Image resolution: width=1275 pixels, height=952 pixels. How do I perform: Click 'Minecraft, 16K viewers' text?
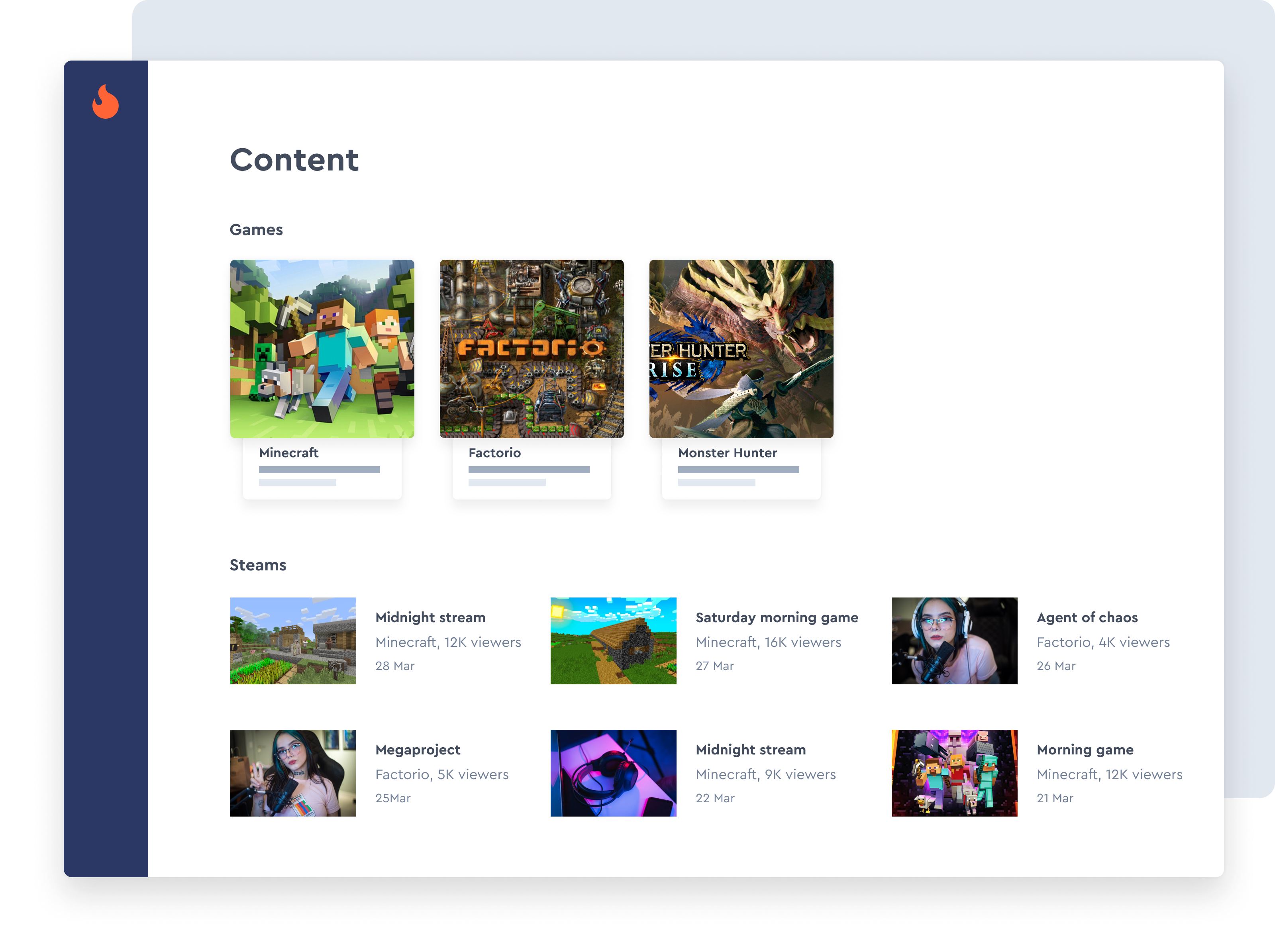tap(768, 643)
